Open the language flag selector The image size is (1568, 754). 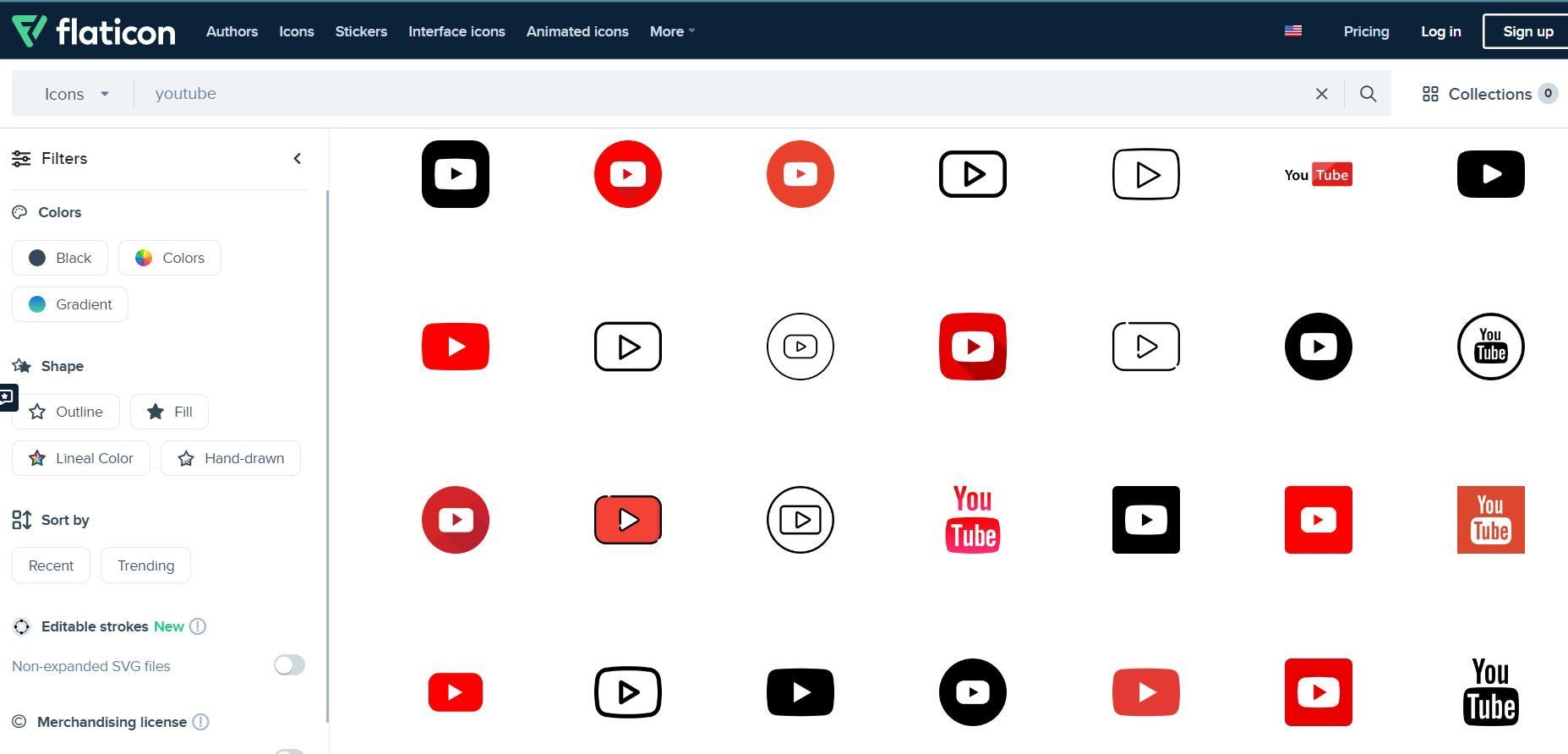(x=1292, y=31)
